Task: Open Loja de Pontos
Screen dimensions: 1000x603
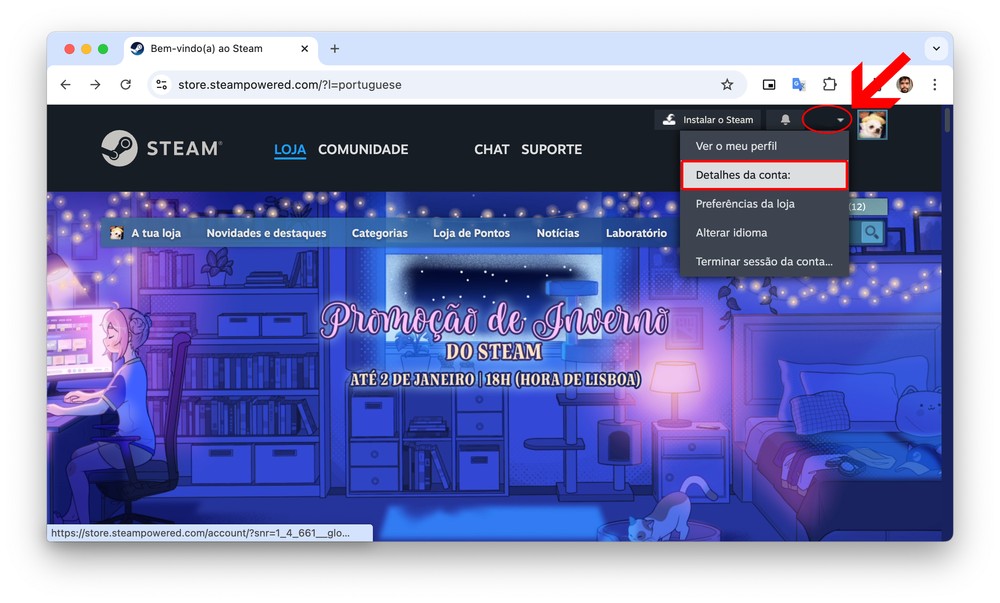Action: click(x=471, y=233)
